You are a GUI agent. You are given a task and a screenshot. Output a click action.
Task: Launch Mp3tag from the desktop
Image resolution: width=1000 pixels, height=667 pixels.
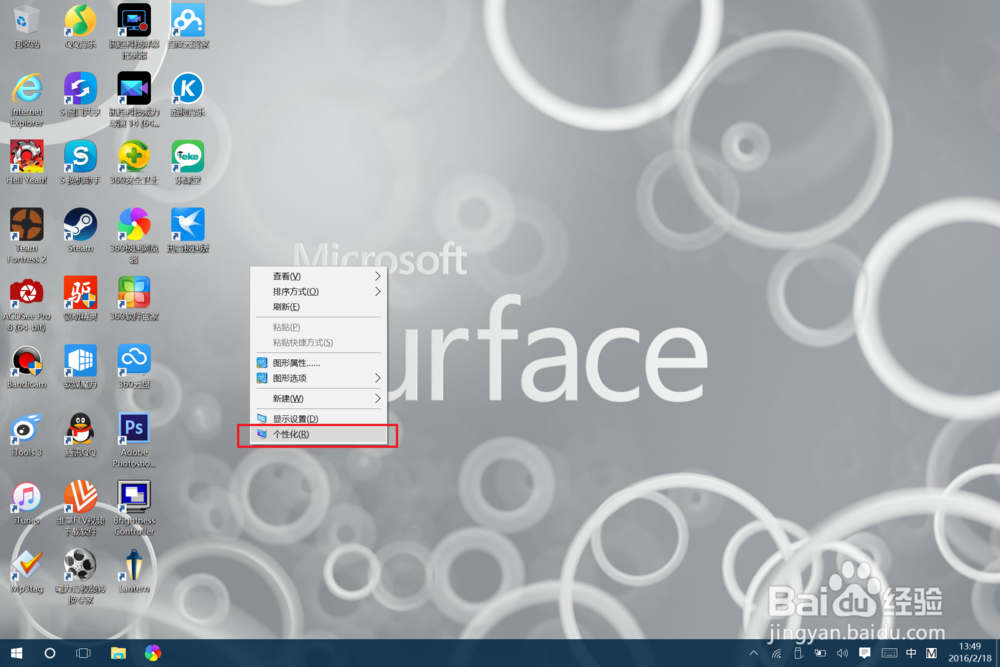coord(27,571)
